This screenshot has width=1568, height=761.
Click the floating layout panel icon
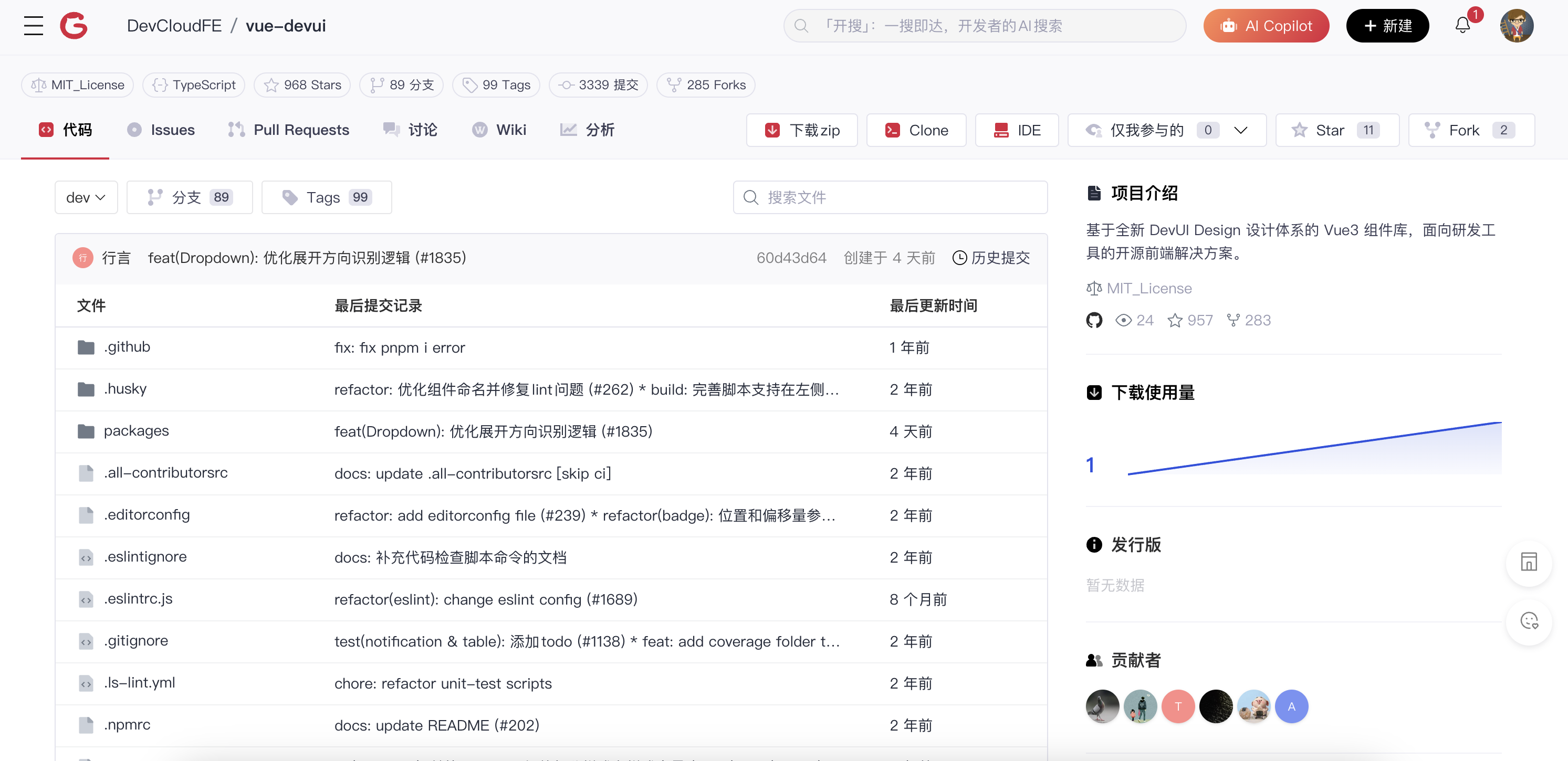(x=1529, y=562)
